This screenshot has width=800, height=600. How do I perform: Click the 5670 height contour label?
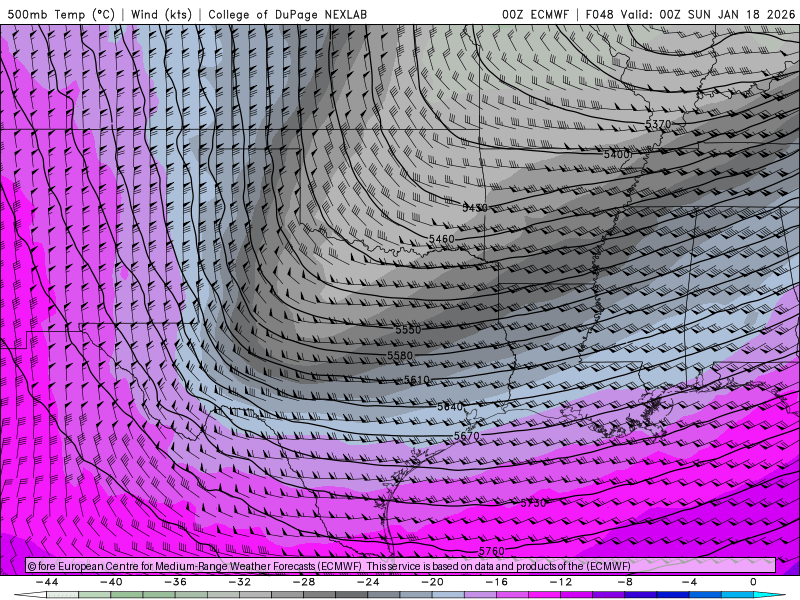[x=467, y=436]
